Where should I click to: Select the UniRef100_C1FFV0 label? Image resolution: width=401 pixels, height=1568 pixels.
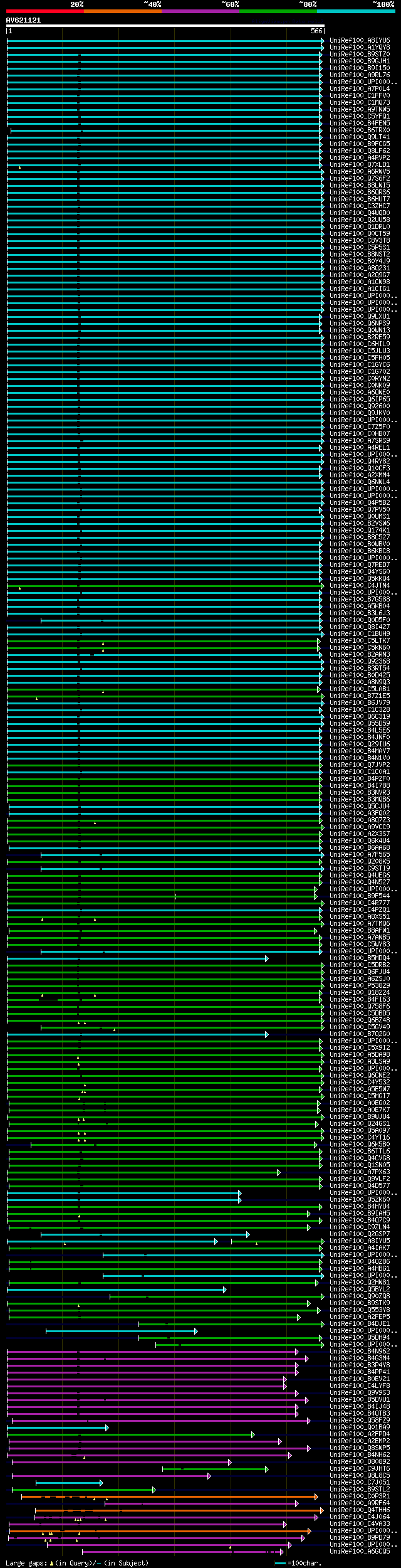pos(360,95)
